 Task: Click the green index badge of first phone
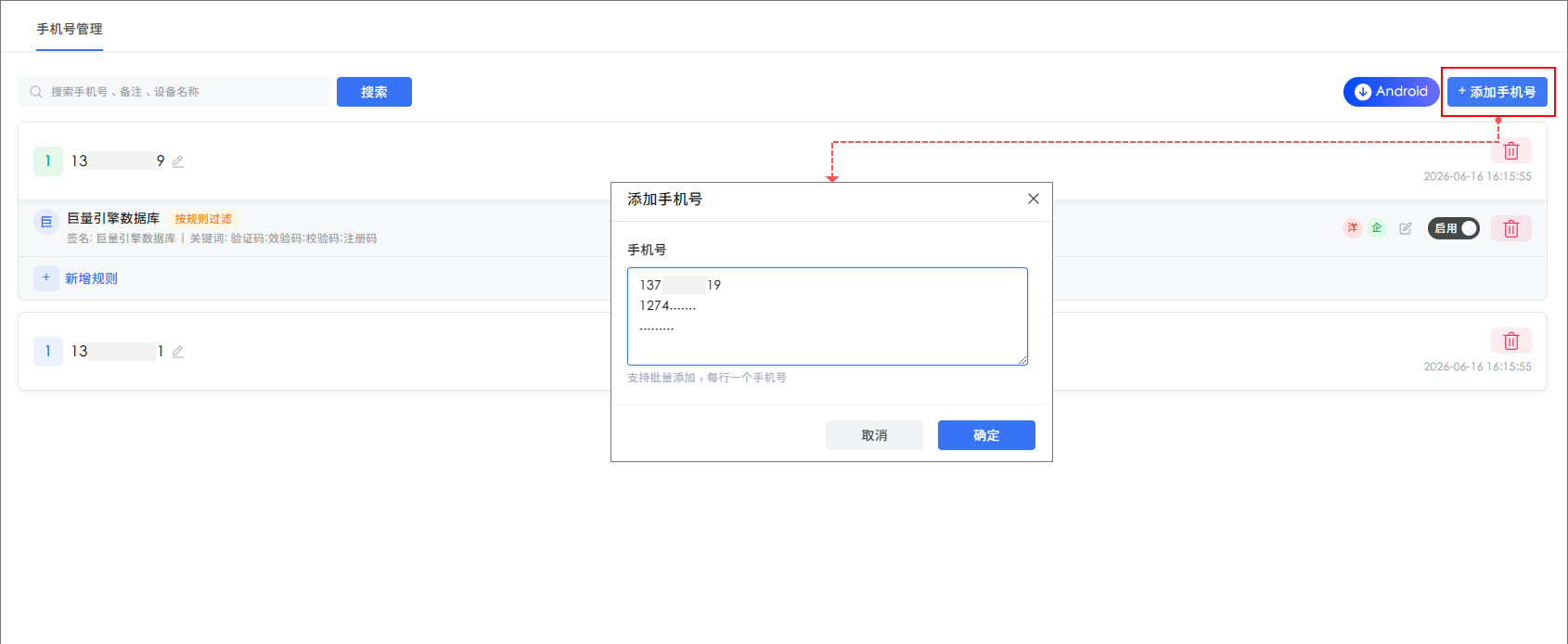pos(48,161)
